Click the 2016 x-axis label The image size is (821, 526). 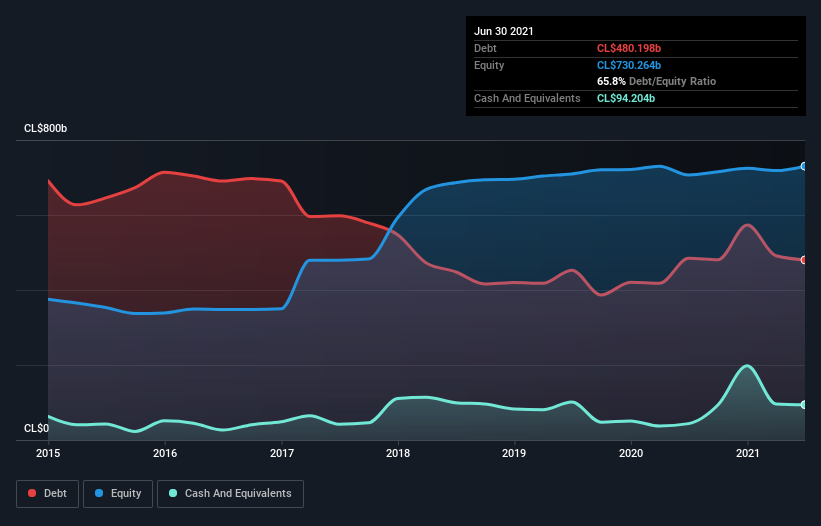pyautogui.click(x=165, y=453)
